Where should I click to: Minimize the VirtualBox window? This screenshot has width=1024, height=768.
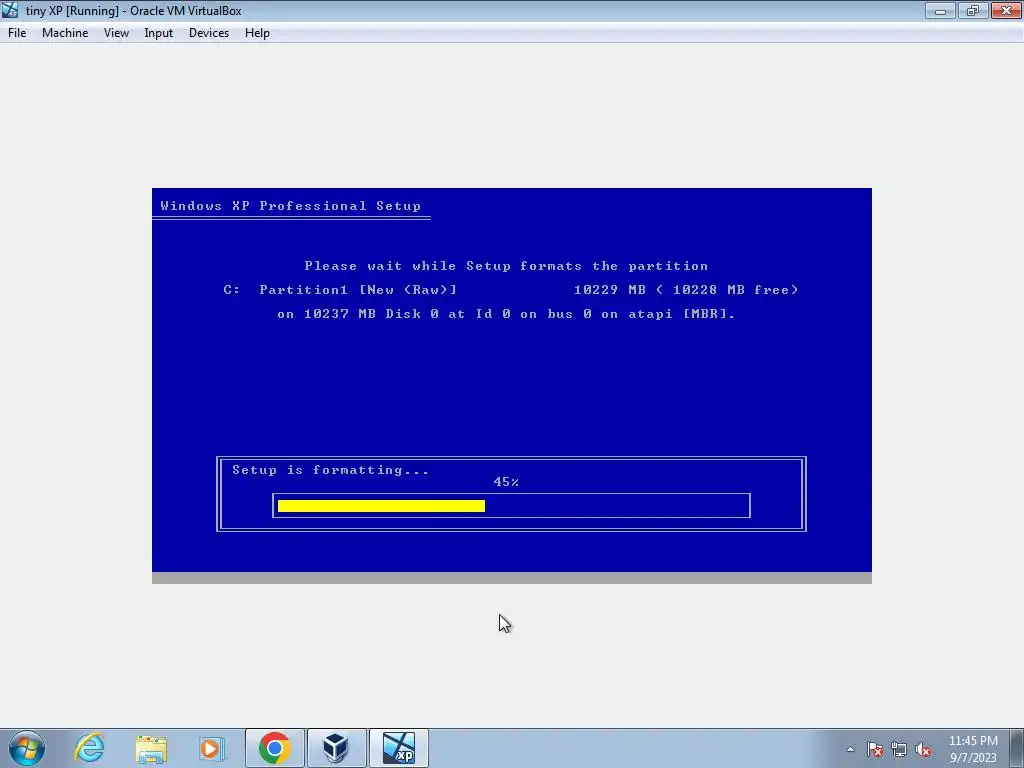(x=940, y=10)
